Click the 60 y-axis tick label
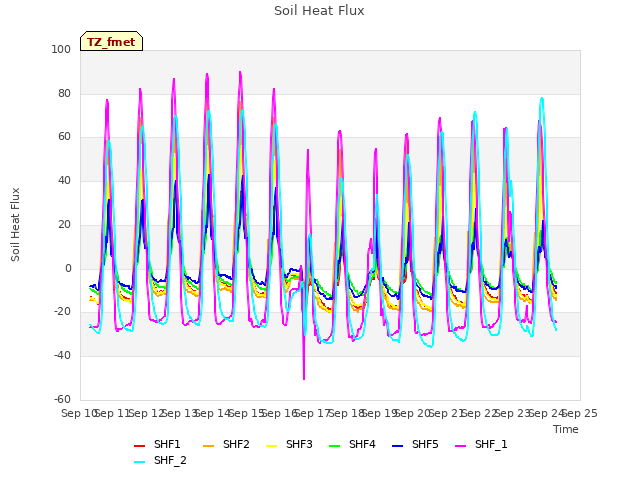 64,137
